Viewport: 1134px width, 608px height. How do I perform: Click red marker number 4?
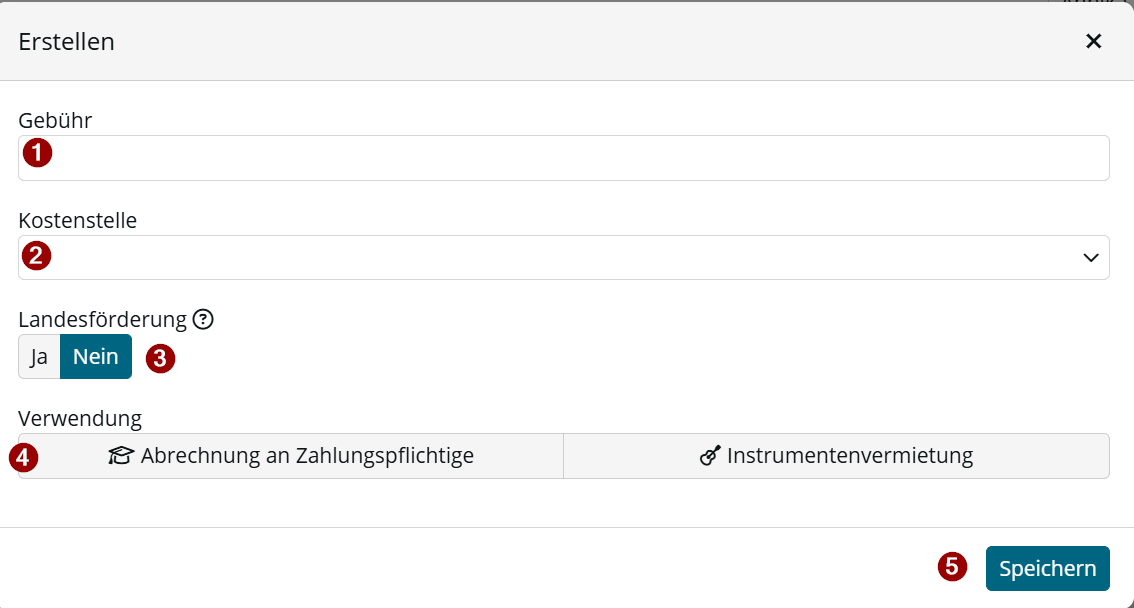[23, 458]
